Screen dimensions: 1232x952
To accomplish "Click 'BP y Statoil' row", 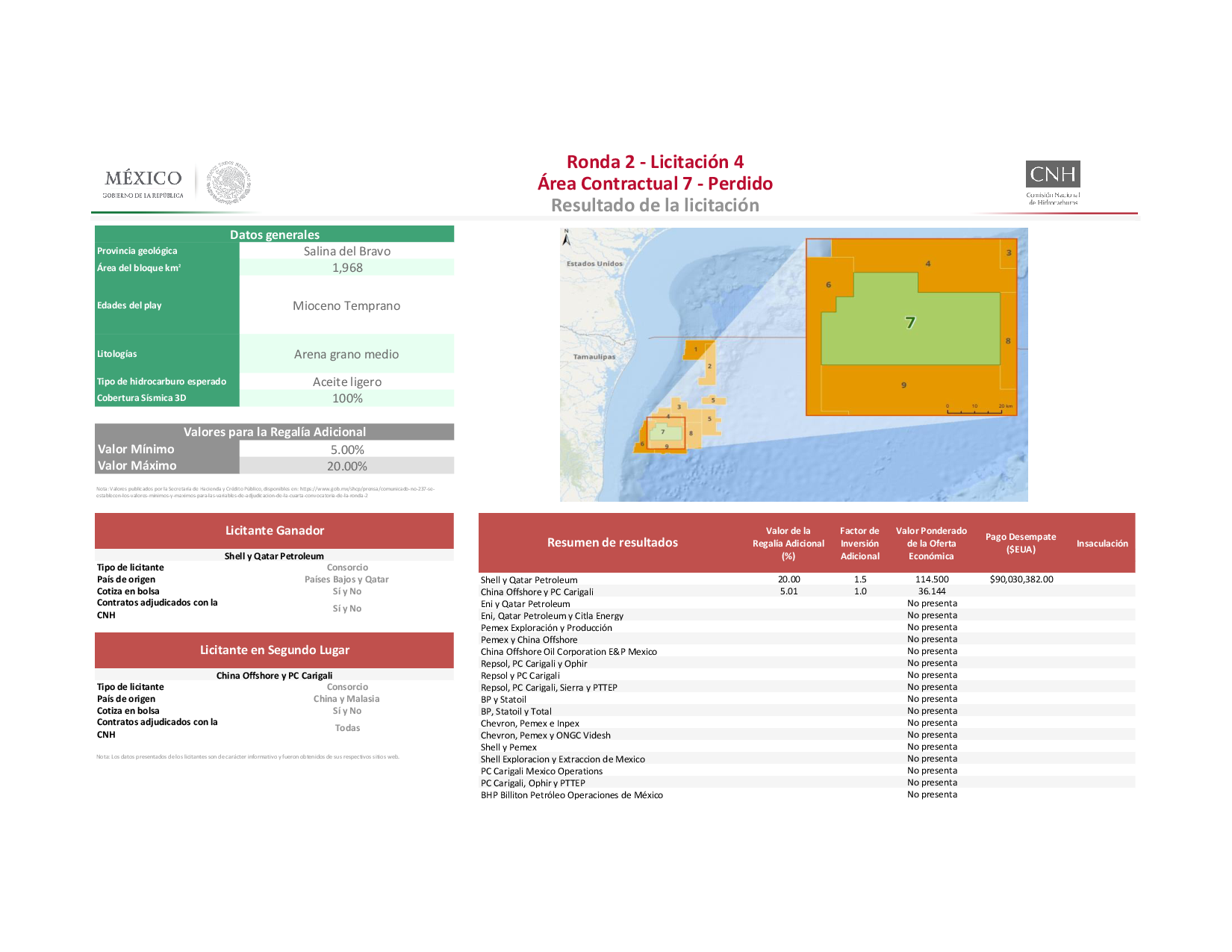I will (806, 699).
